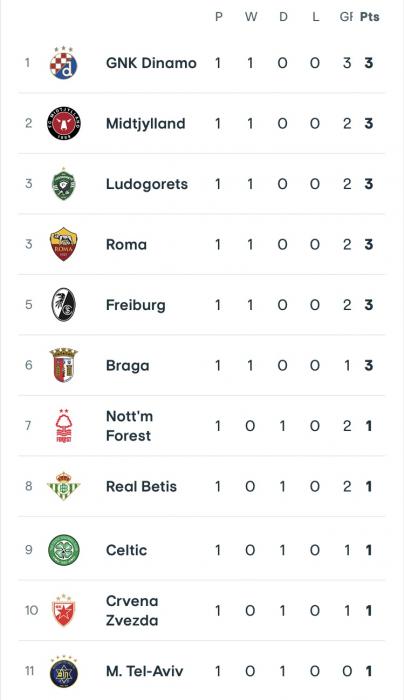This screenshot has height=700, width=404.
Task: Open the Crvena Zvezda name link
Action: [132, 610]
